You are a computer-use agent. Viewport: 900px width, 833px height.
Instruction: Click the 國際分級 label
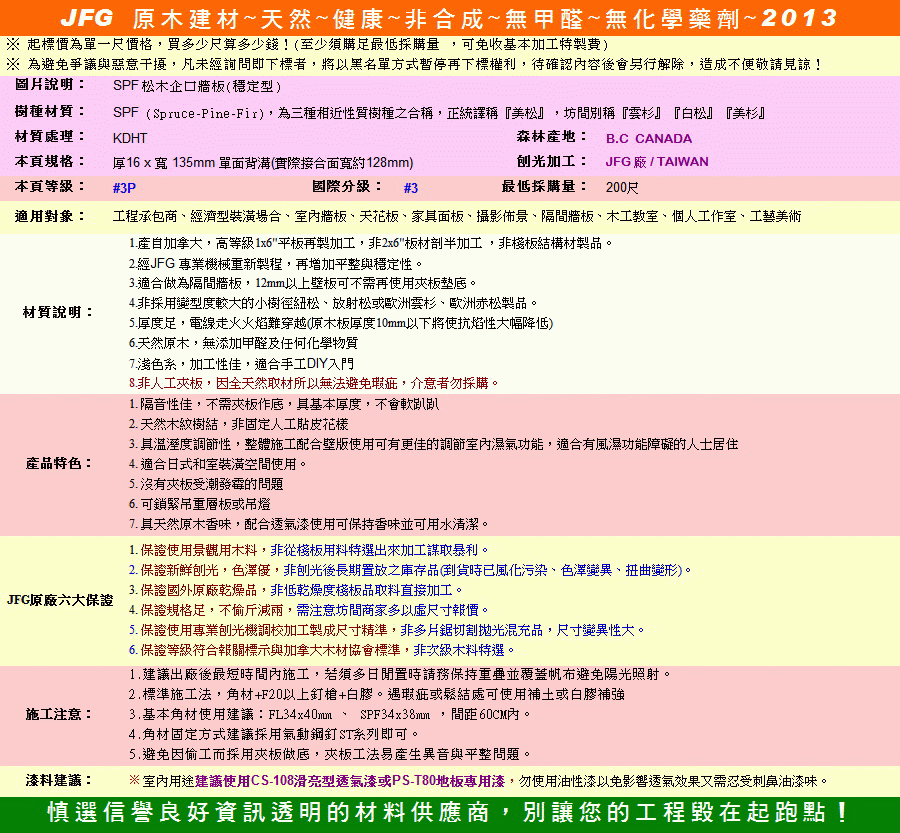pyautogui.click(x=347, y=187)
